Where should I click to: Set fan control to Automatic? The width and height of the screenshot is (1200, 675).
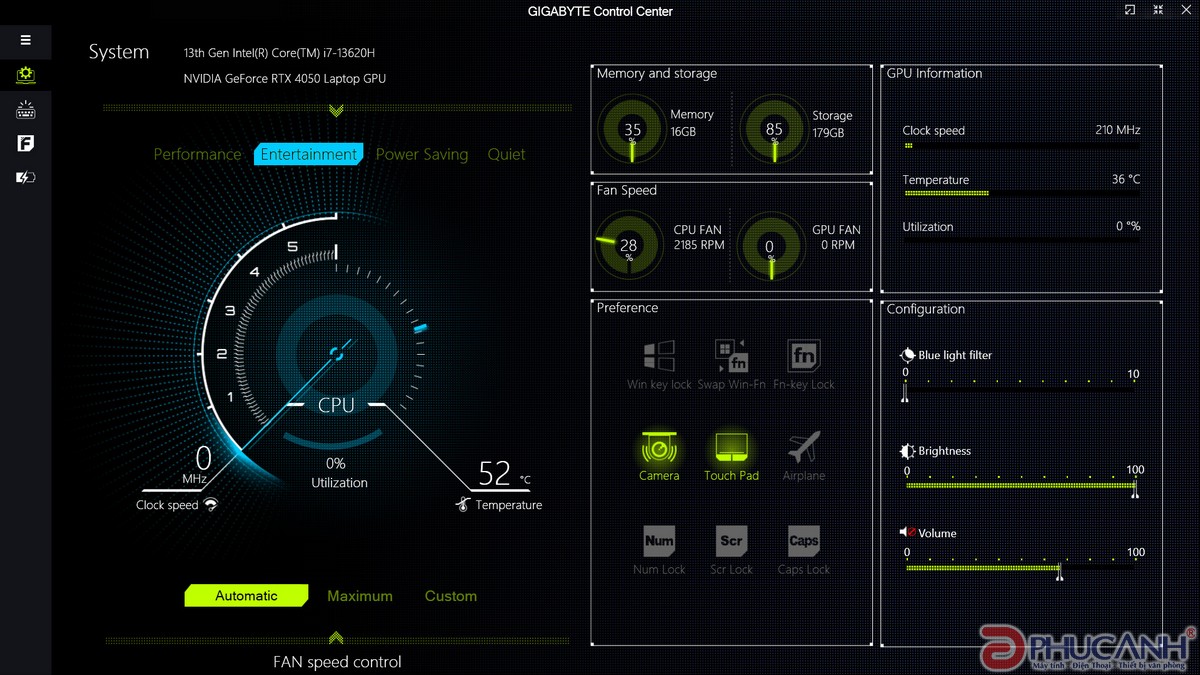[246, 596]
